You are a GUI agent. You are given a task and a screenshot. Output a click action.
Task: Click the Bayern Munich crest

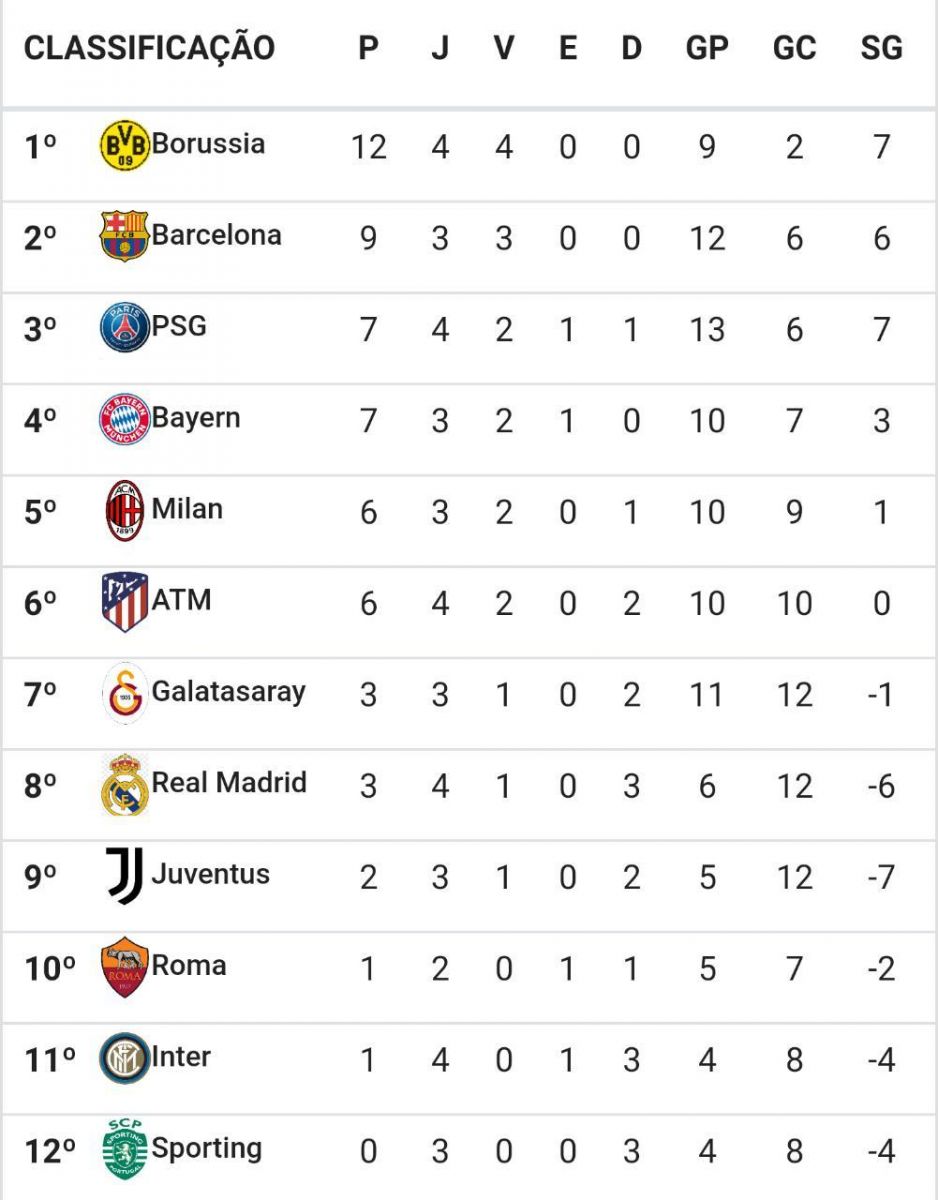point(125,419)
